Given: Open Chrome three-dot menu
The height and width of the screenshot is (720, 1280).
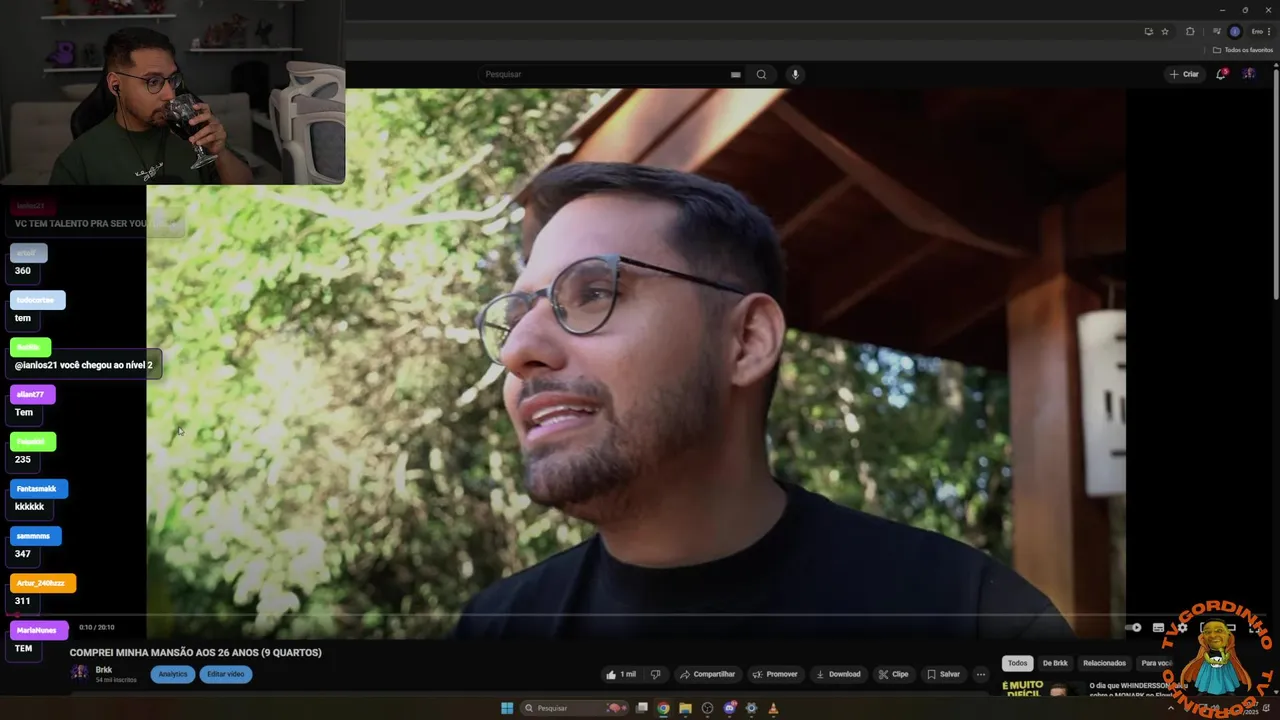Looking at the screenshot, I should (1269, 32).
